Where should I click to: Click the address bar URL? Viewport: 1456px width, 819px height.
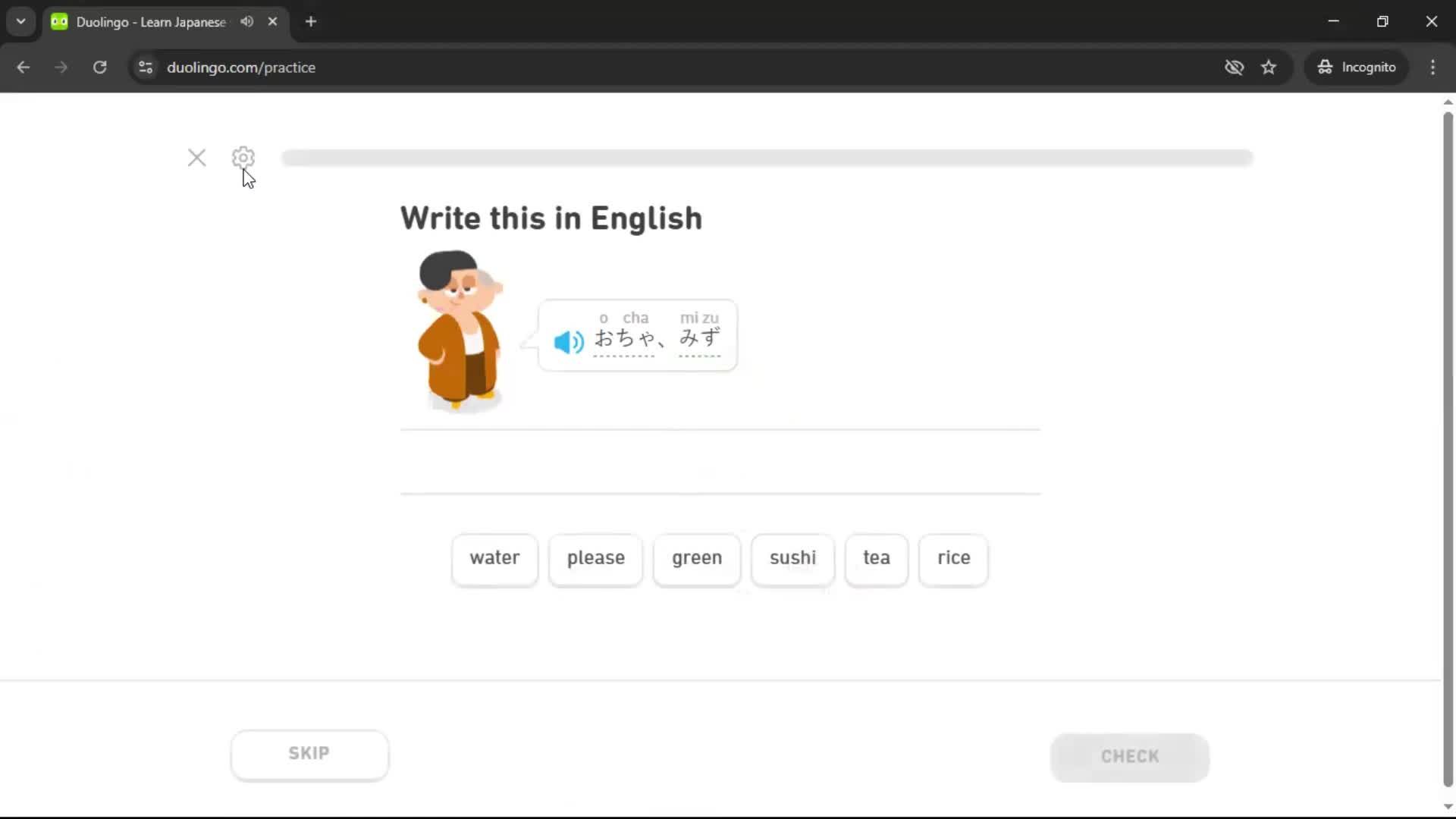point(241,67)
